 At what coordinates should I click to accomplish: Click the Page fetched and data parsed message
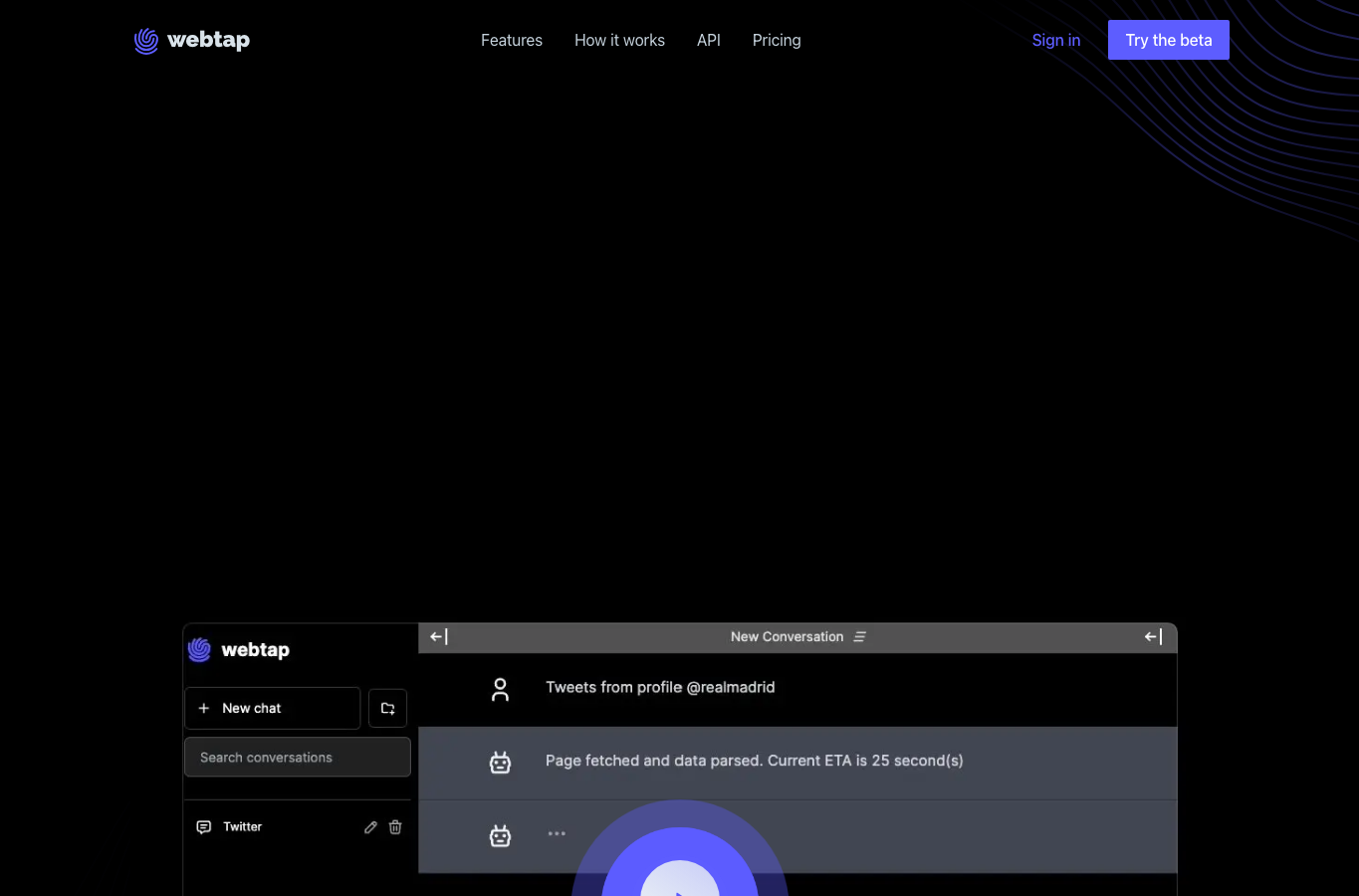coord(754,761)
